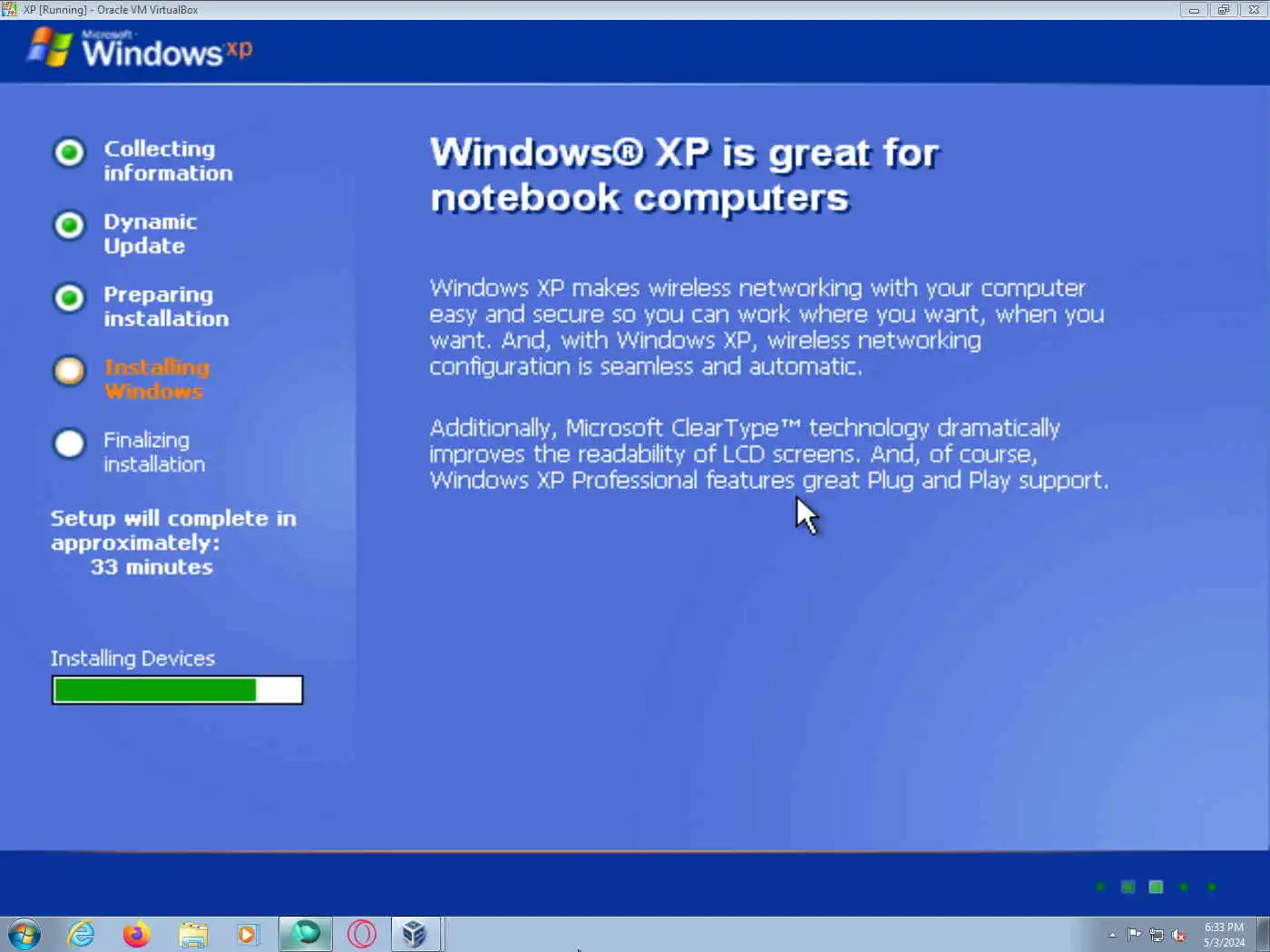Launch Windows Media Player from taskbar

point(247,934)
